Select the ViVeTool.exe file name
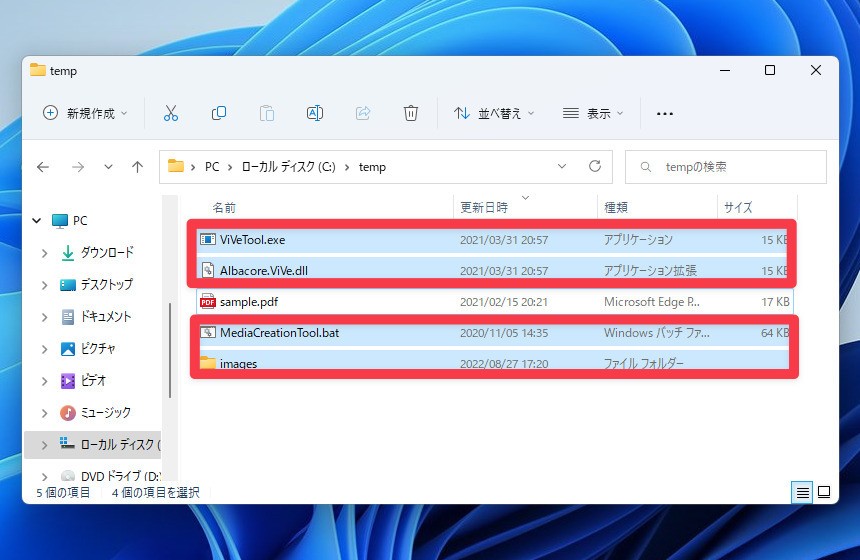 pyautogui.click(x=252, y=240)
